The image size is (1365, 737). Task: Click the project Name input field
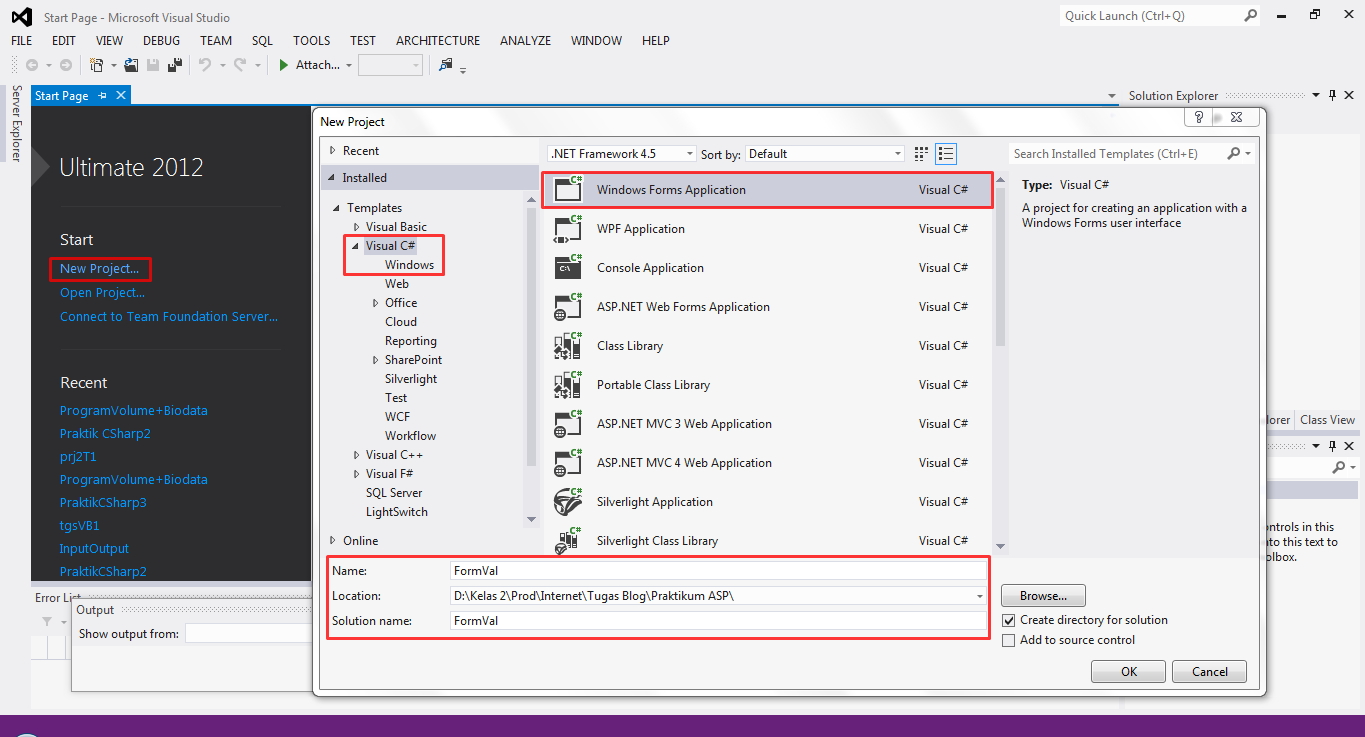pos(719,571)
